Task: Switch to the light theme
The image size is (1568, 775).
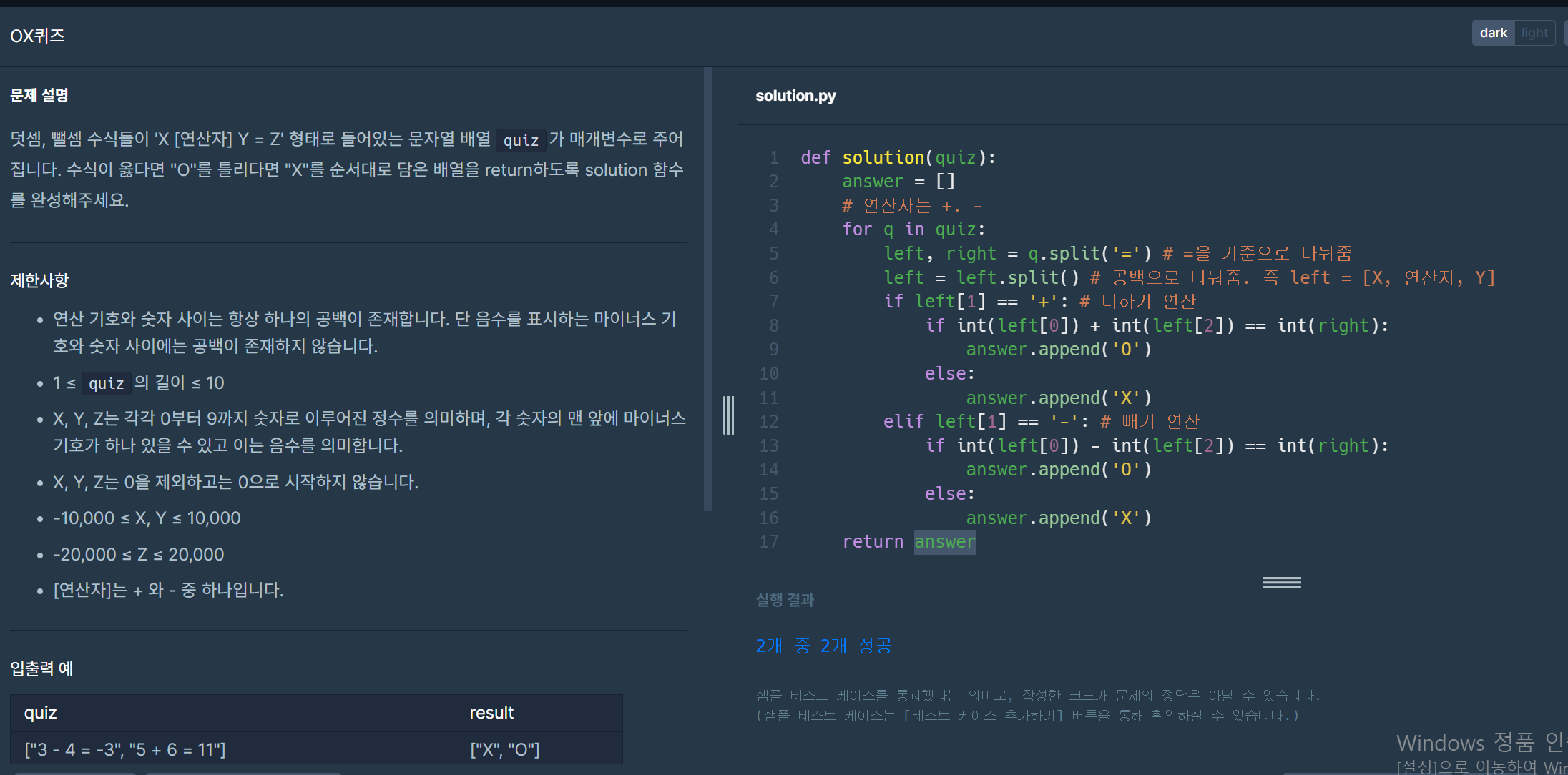Action: pyautogui.click(x=1534, y=33)
